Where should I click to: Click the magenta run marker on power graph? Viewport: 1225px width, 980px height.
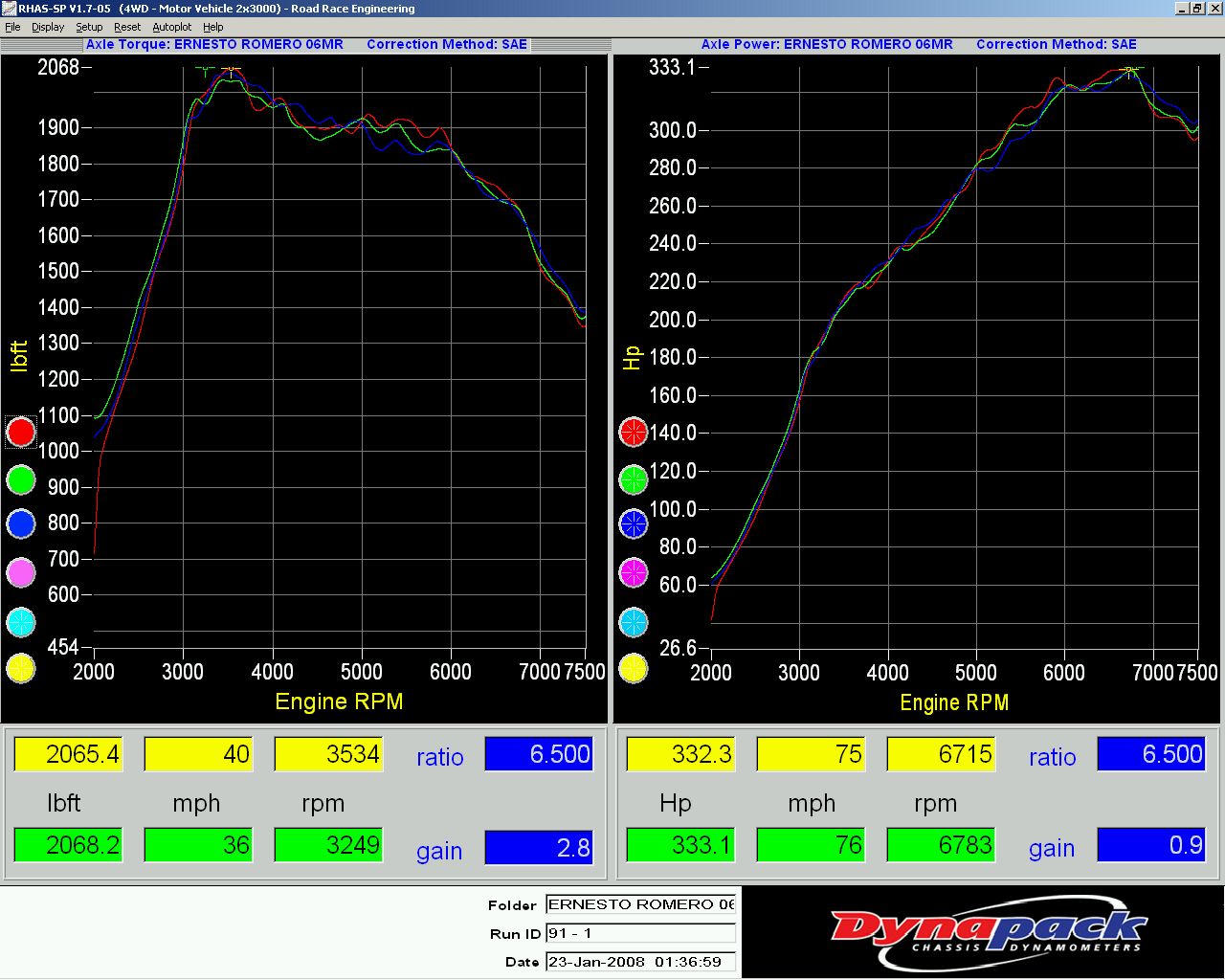[x=634, y=572]
